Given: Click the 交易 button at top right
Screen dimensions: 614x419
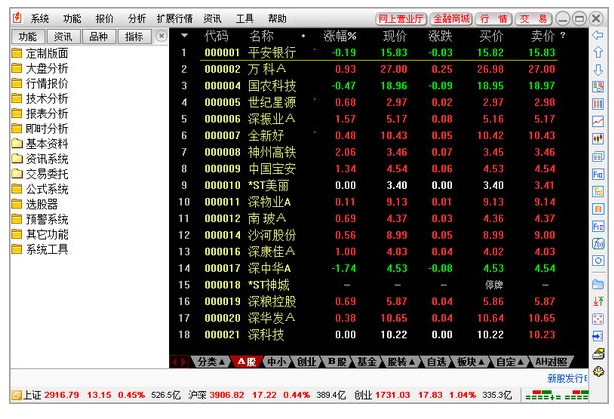Looking at the screenshot, I should click(533, 18).
